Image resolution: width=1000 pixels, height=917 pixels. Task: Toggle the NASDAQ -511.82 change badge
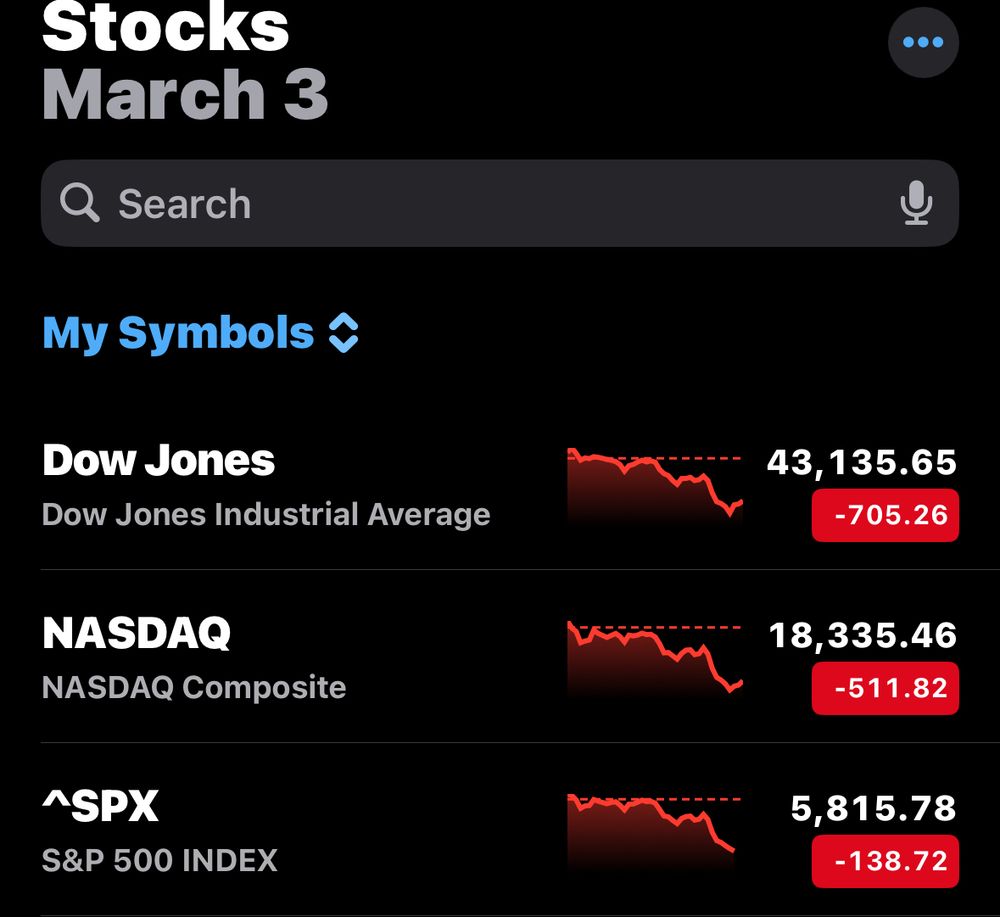pyautogui.click(x=885, y=688)
